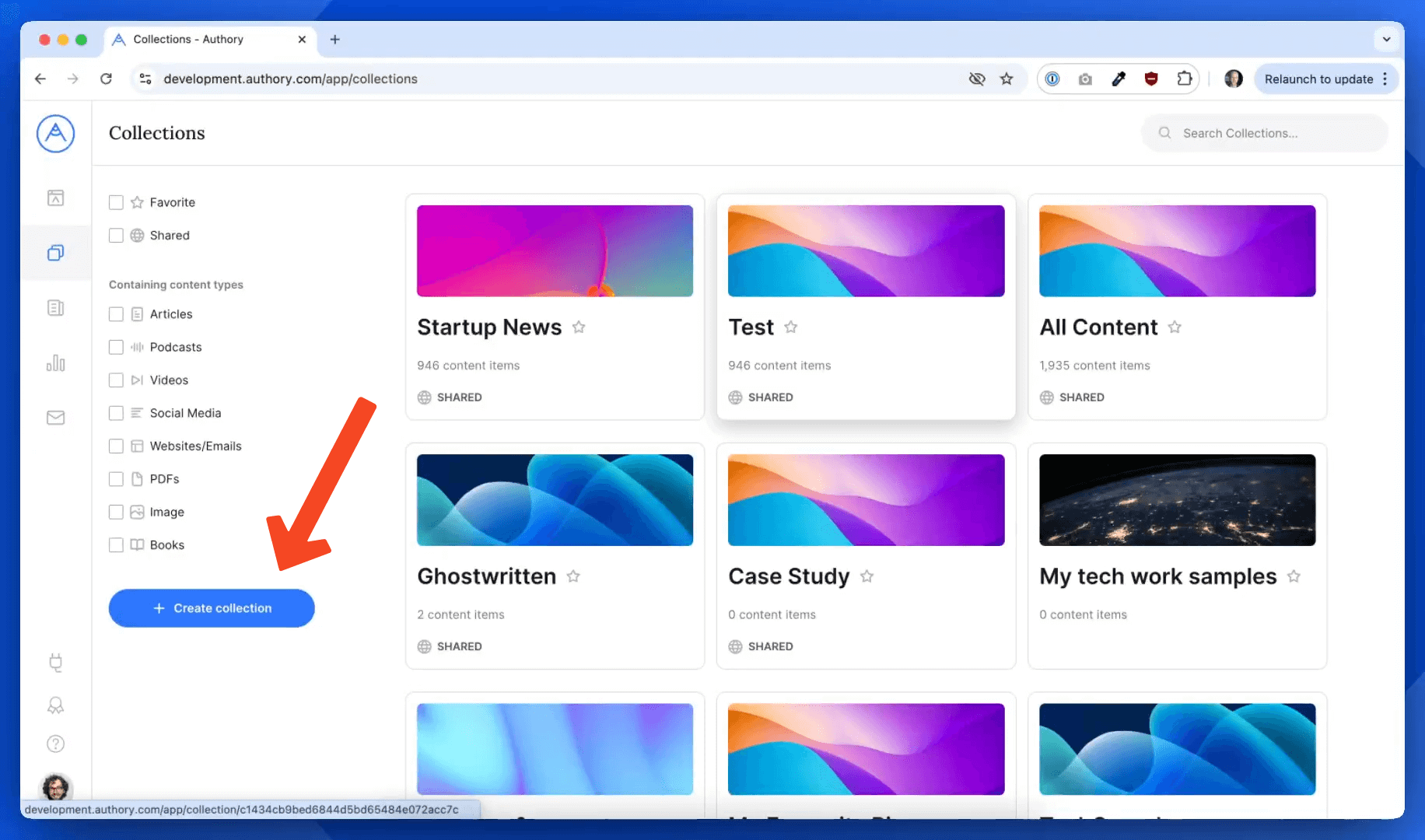Check the Podcasts content type filter
Viewport: 1425px width, 840px height.
coord(116,347)
